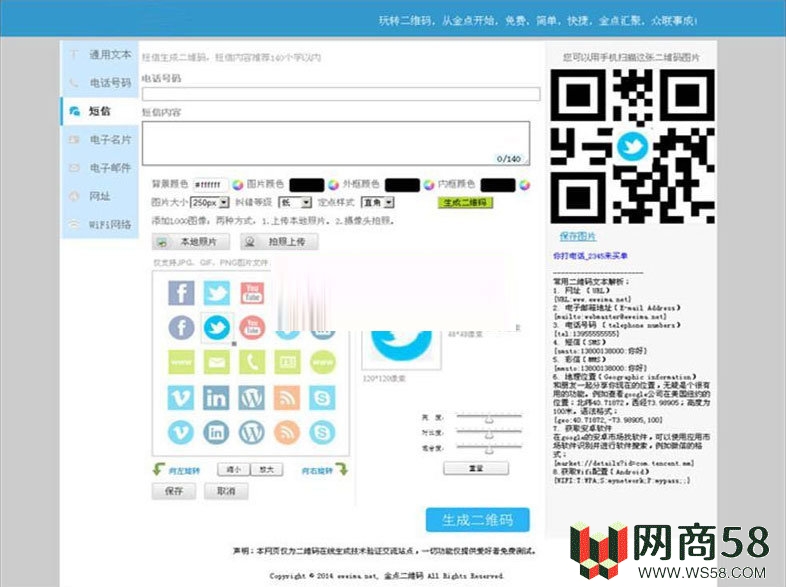The height and width of the screenshot is (587, 786).
Task: Click the 拍照上传 webcam button
Action: [x=279, y=242]
